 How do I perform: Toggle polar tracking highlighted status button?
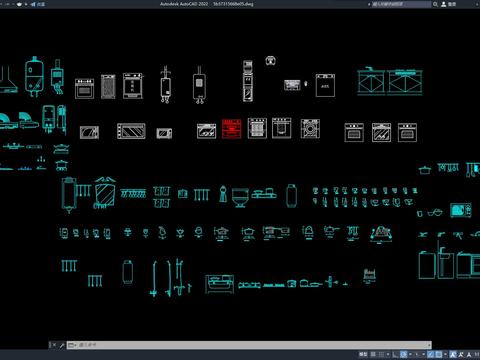pos(403,354)
